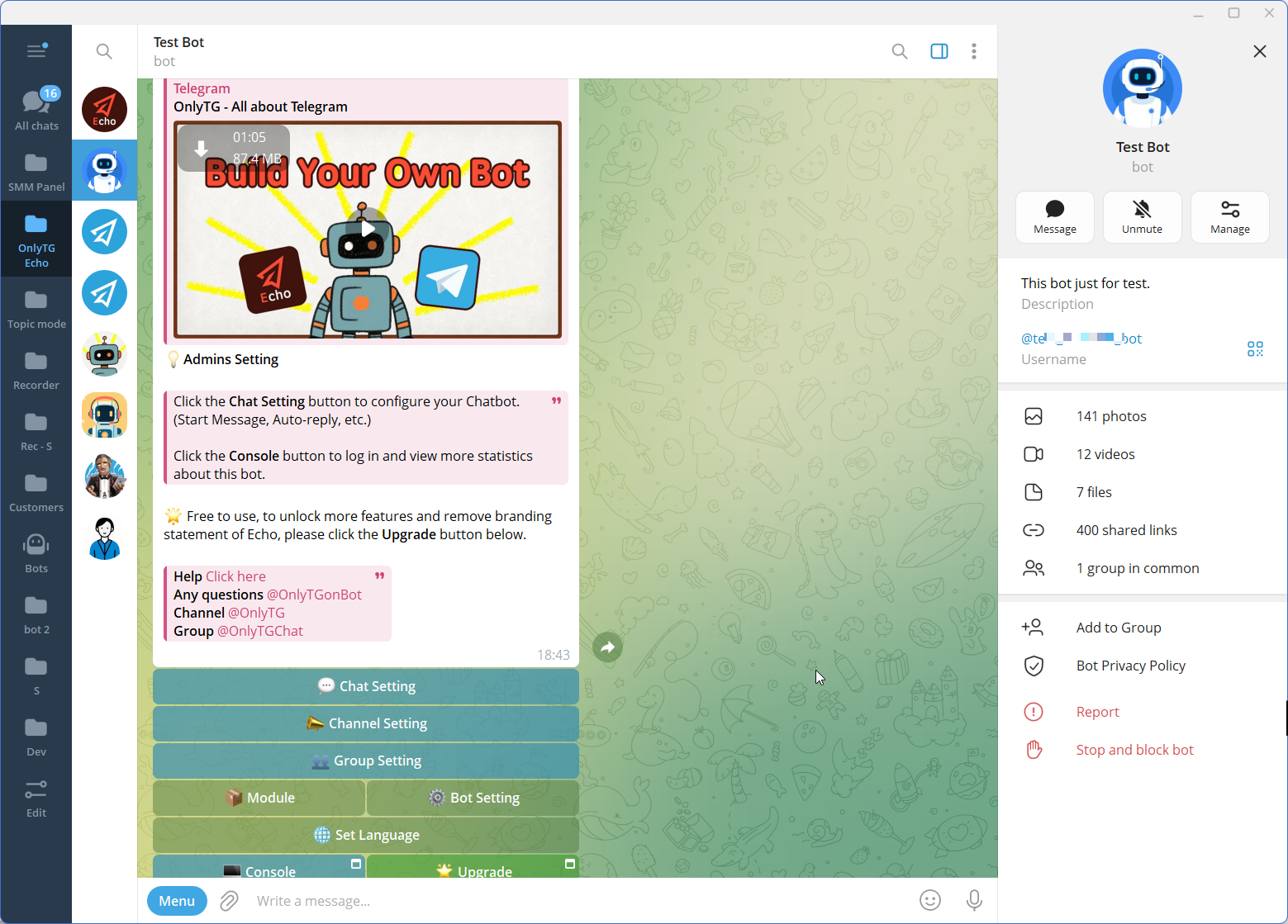Click the chat list search icon
The width and height of the screenshot is (1288, 924).
click(x=104, y=51)
